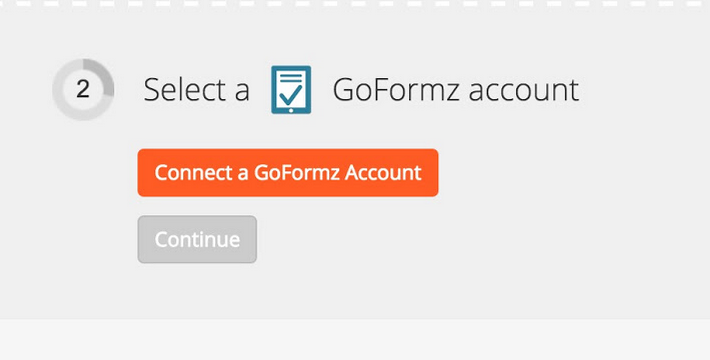Click the checkmark inside GoFormz logo
The height and width of the screenshot is (360, 710).
click(x=291, y=93)
